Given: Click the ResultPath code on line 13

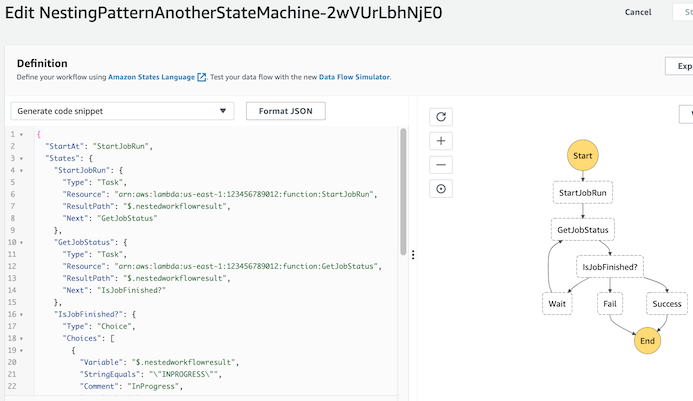Looking at the screenshot, I should [x=146, y=278].
